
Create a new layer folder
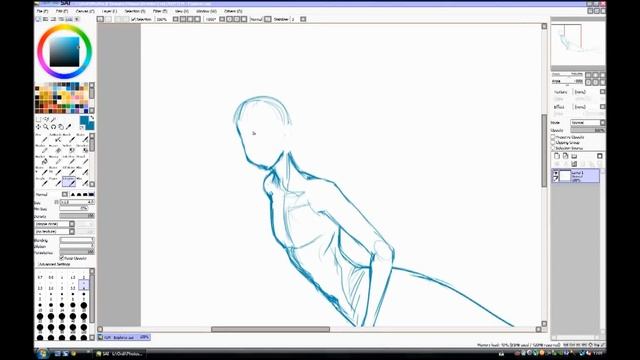(x=574, y=156)
